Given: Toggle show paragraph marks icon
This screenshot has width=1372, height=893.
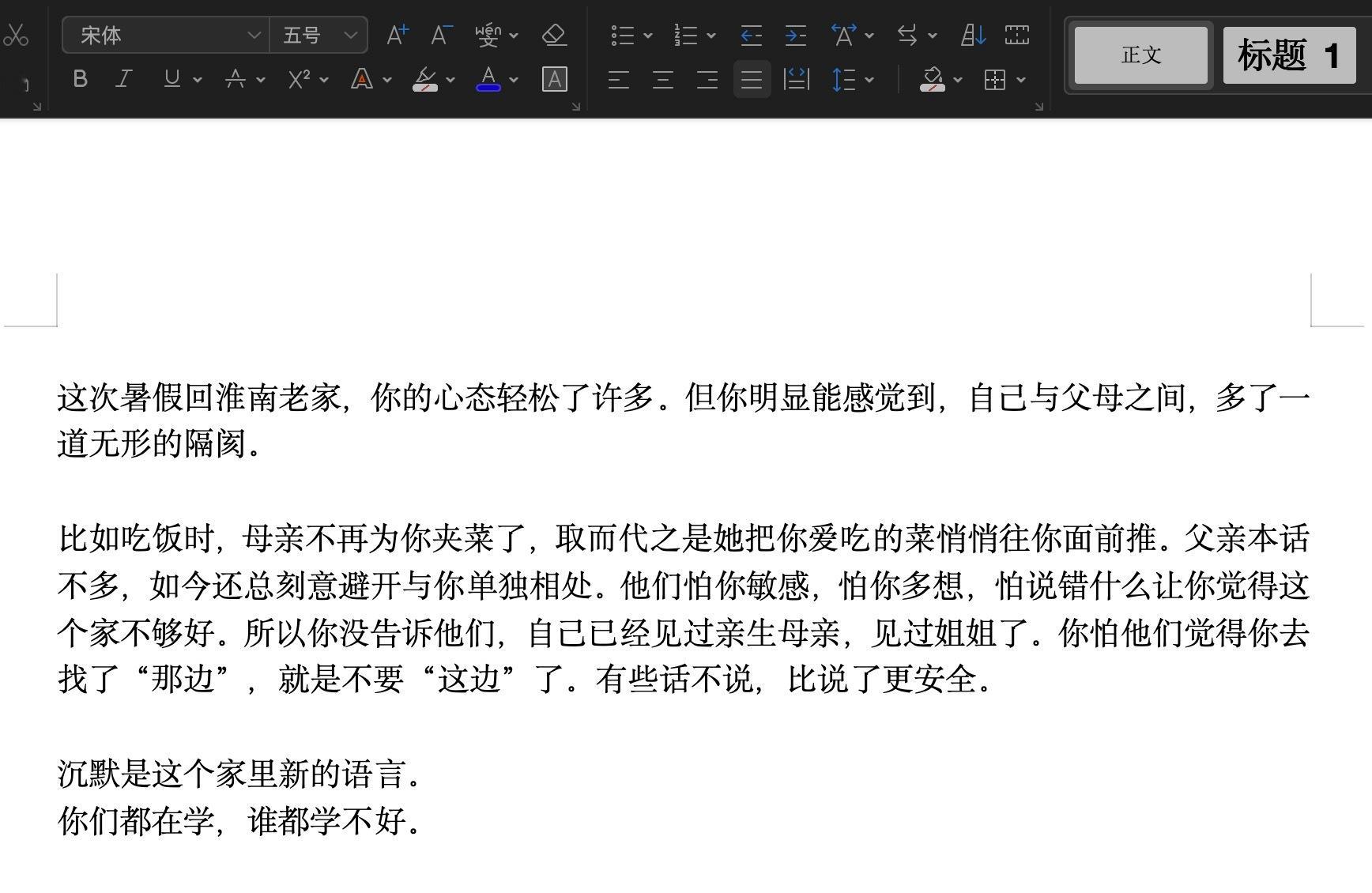Looking at the screenshot, I should (x=1017, y=35).
